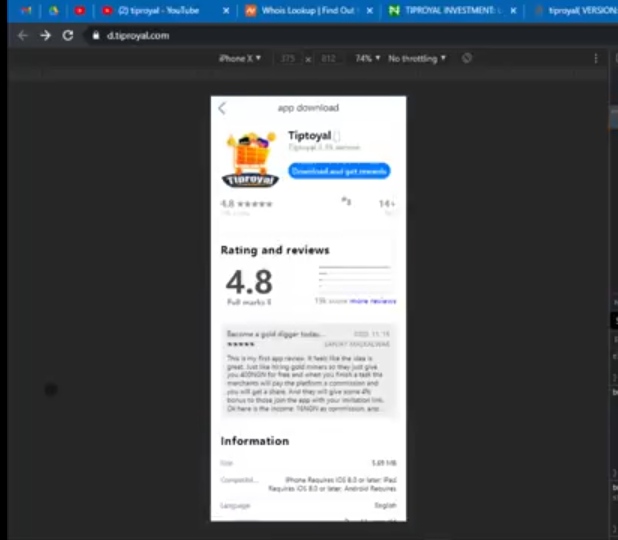Click the browser back arrow
This screenshot has height=540, width=618.
coord(22,36)
